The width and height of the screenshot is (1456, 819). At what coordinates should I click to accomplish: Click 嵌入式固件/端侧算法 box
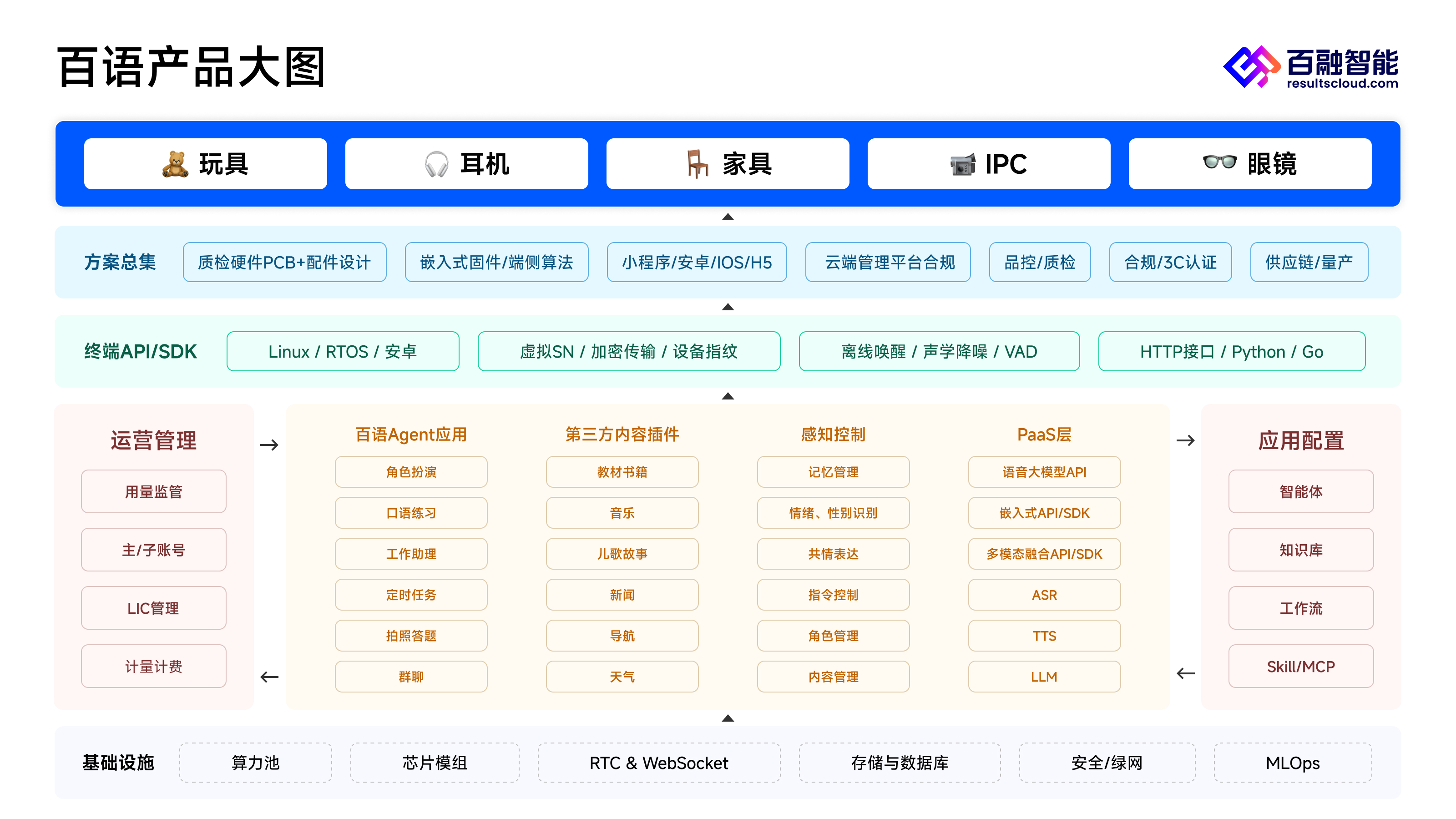(x=497, y=262)
